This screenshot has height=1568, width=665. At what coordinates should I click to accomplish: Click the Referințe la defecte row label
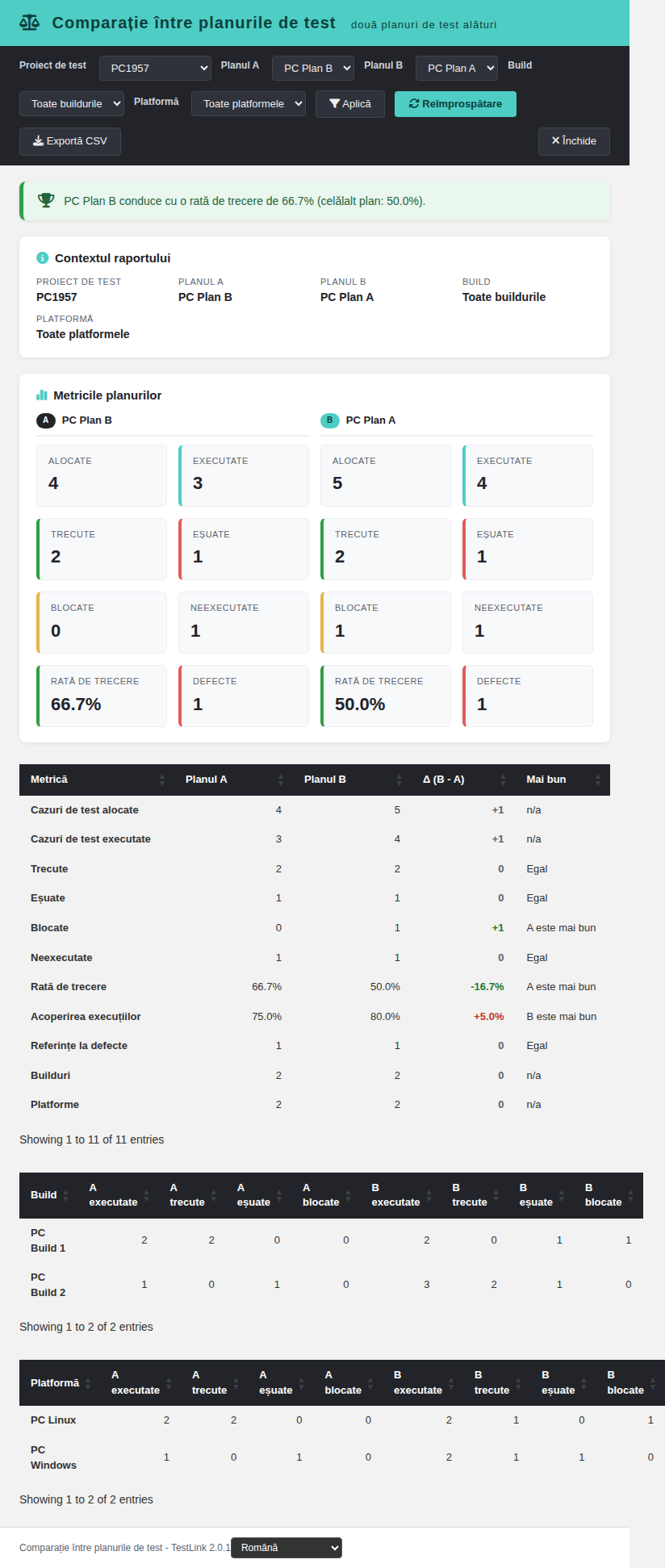pos(79,1046)
